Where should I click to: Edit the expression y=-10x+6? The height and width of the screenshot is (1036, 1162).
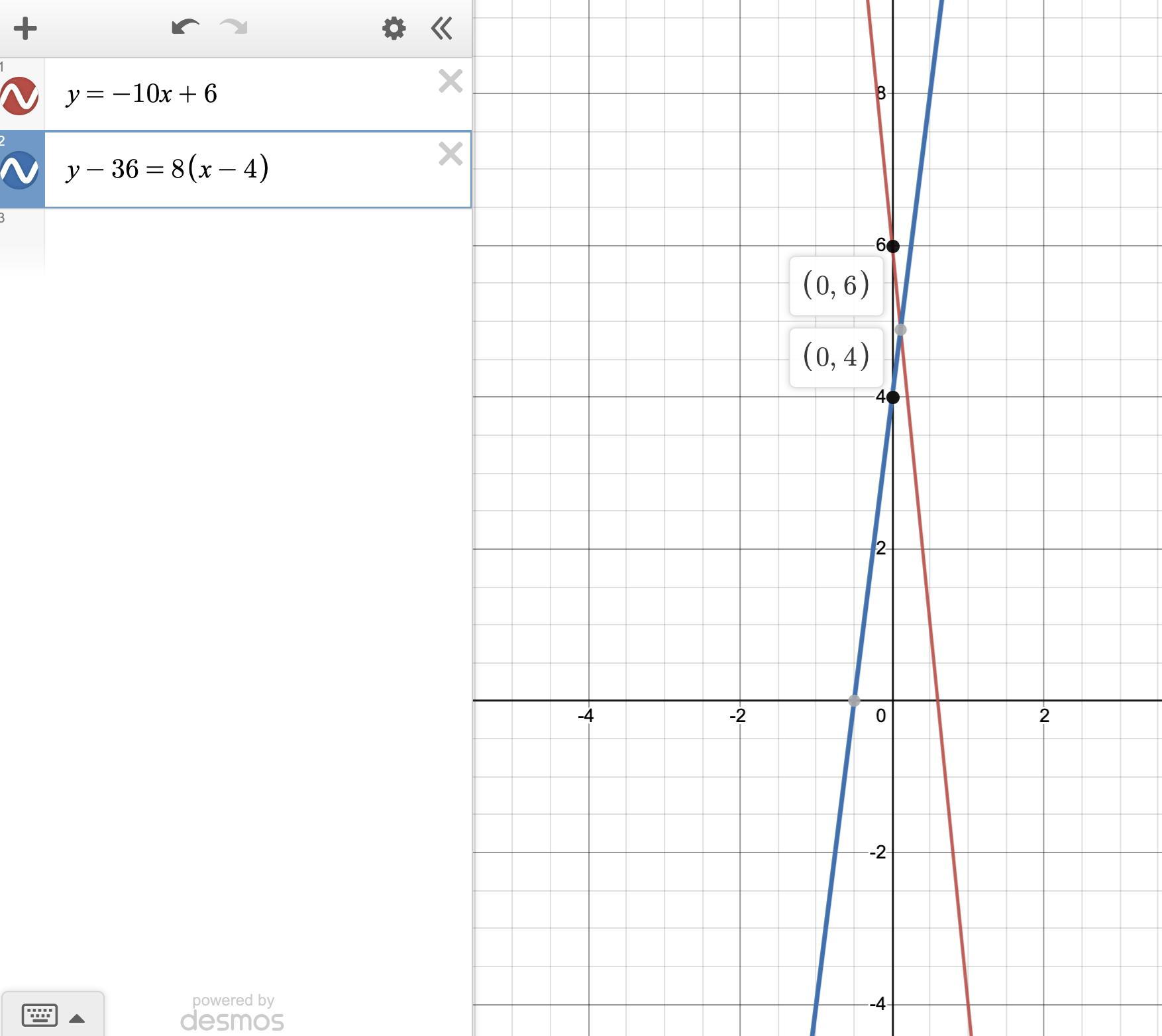point(141,94)
